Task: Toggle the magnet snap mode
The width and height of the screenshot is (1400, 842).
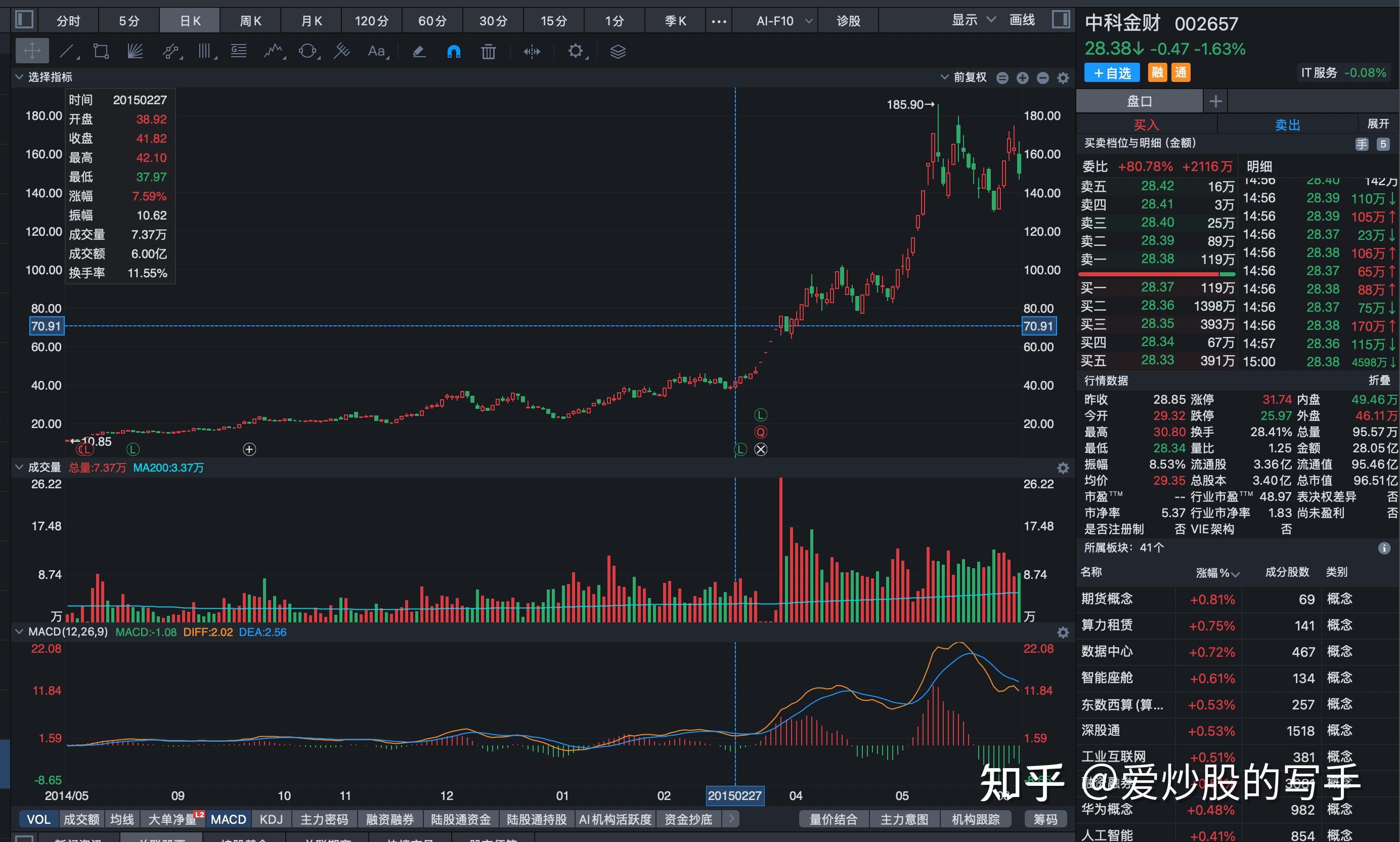Action: [454, 51]
